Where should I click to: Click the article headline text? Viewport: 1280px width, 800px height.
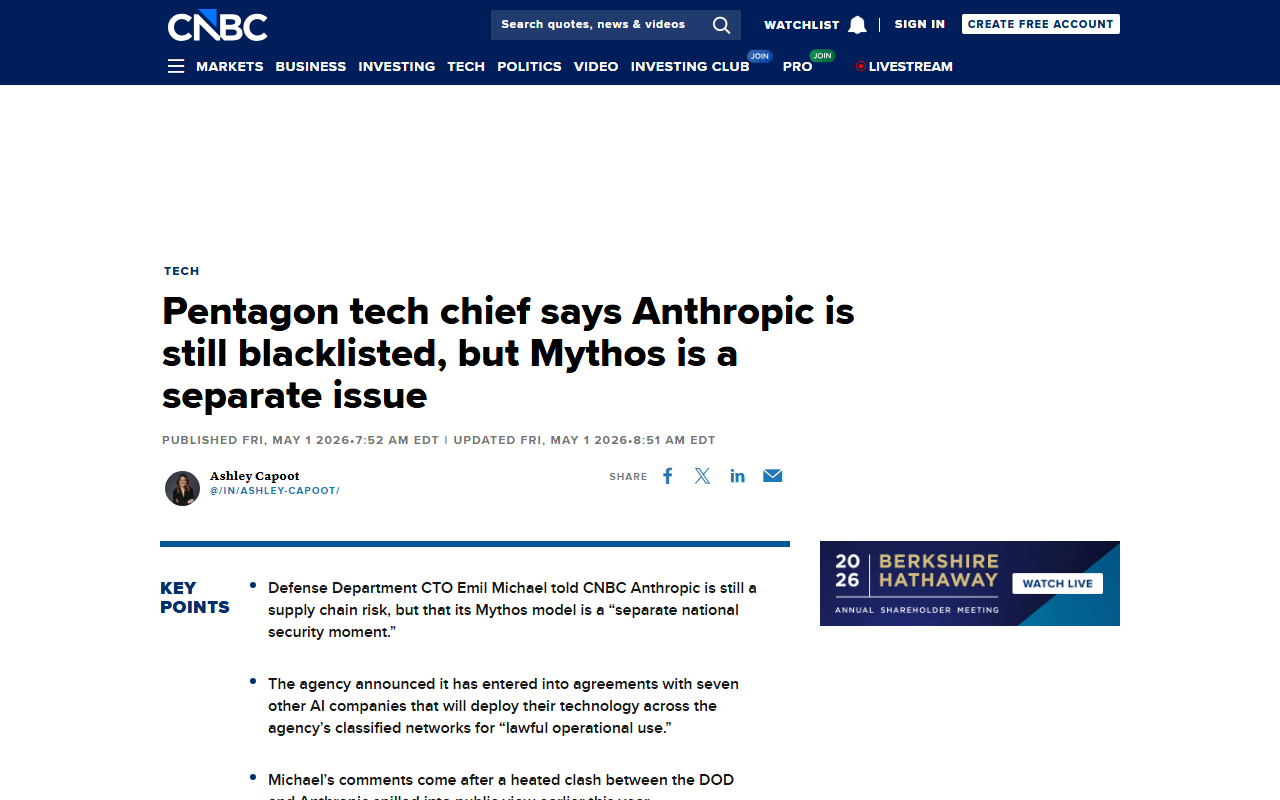[508, 353]
